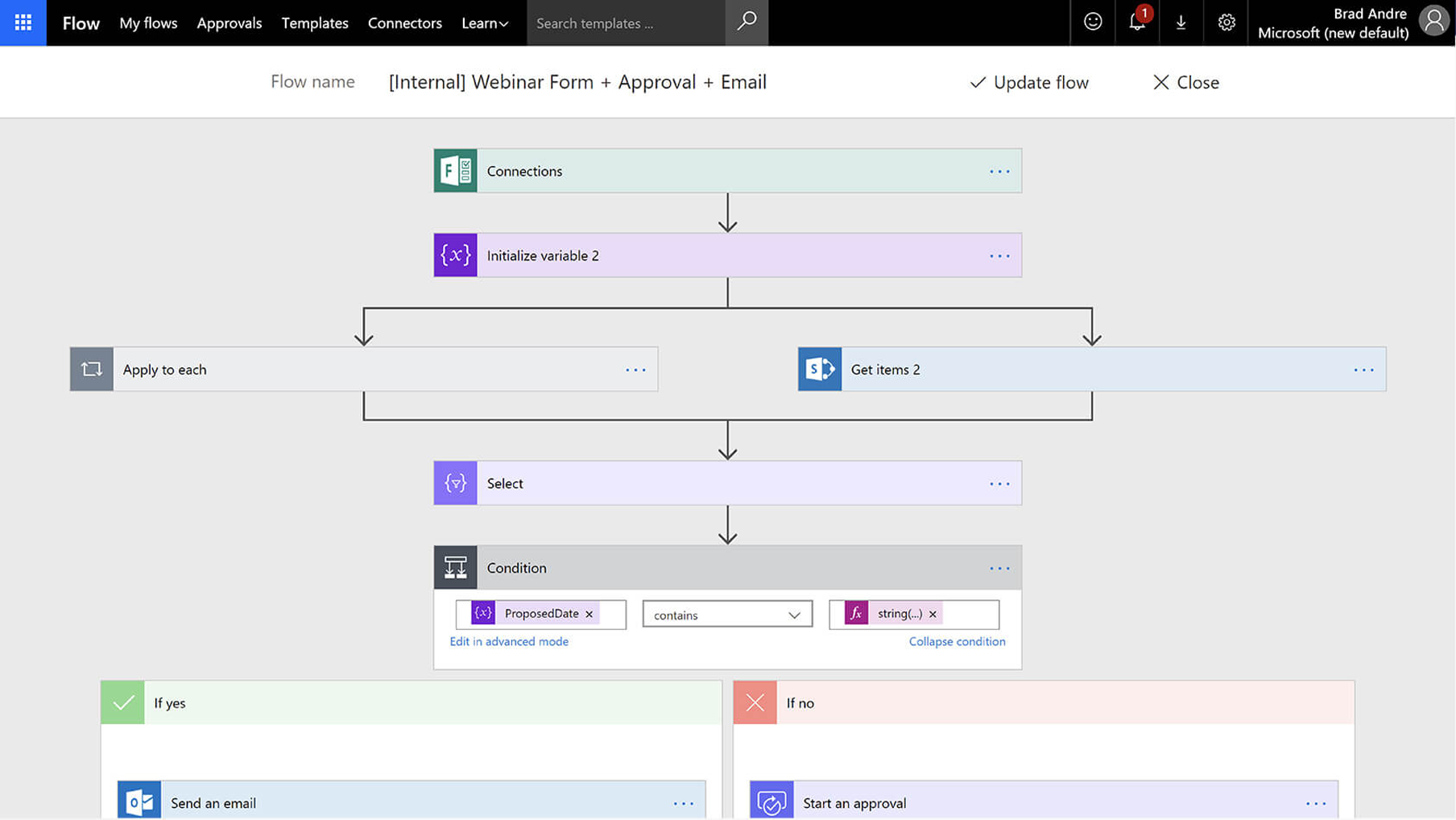The image size is (1456, 820).
Task: Click the download arrow icon
Action: click(x=1181, y=23)
